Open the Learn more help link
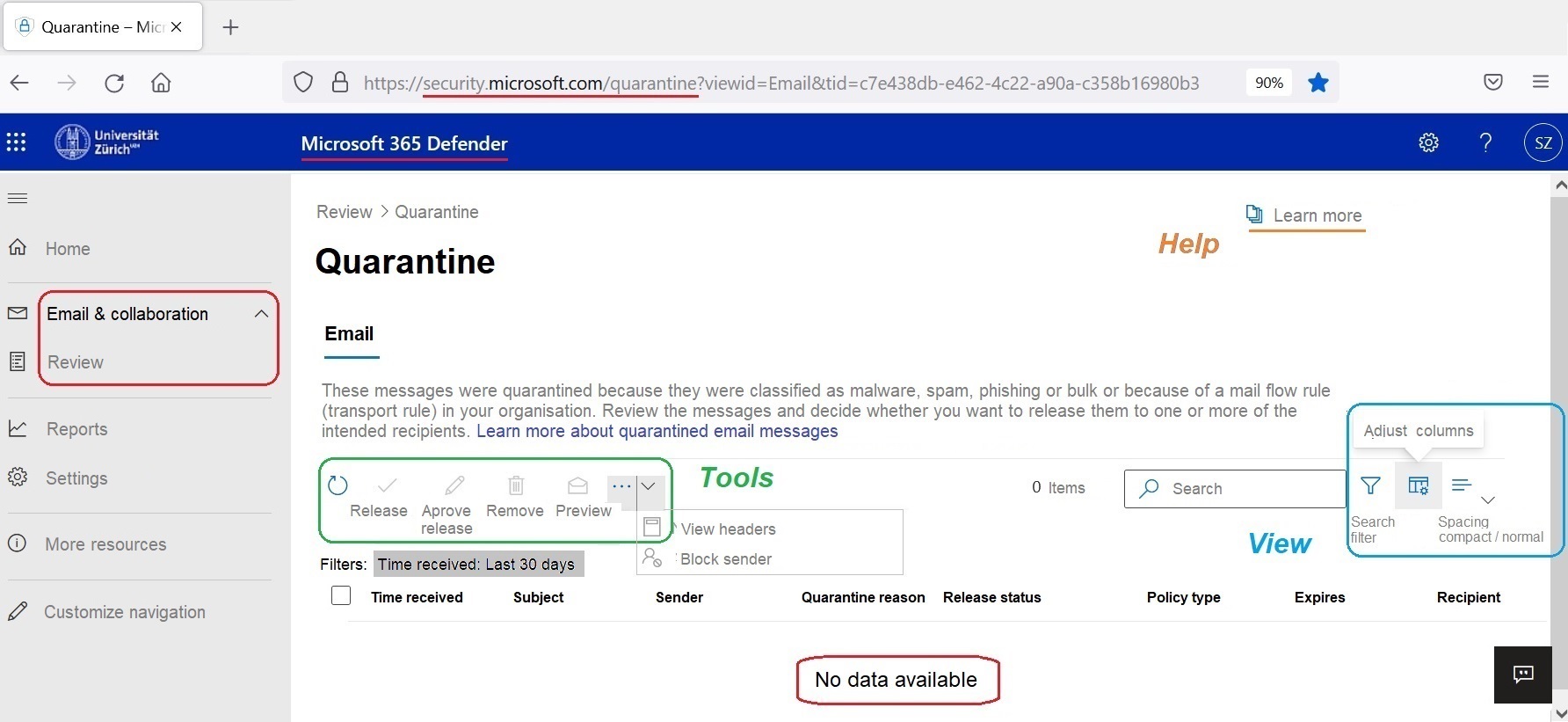The height and width of the screenshot is (722, 1568). pos(1316,215)
